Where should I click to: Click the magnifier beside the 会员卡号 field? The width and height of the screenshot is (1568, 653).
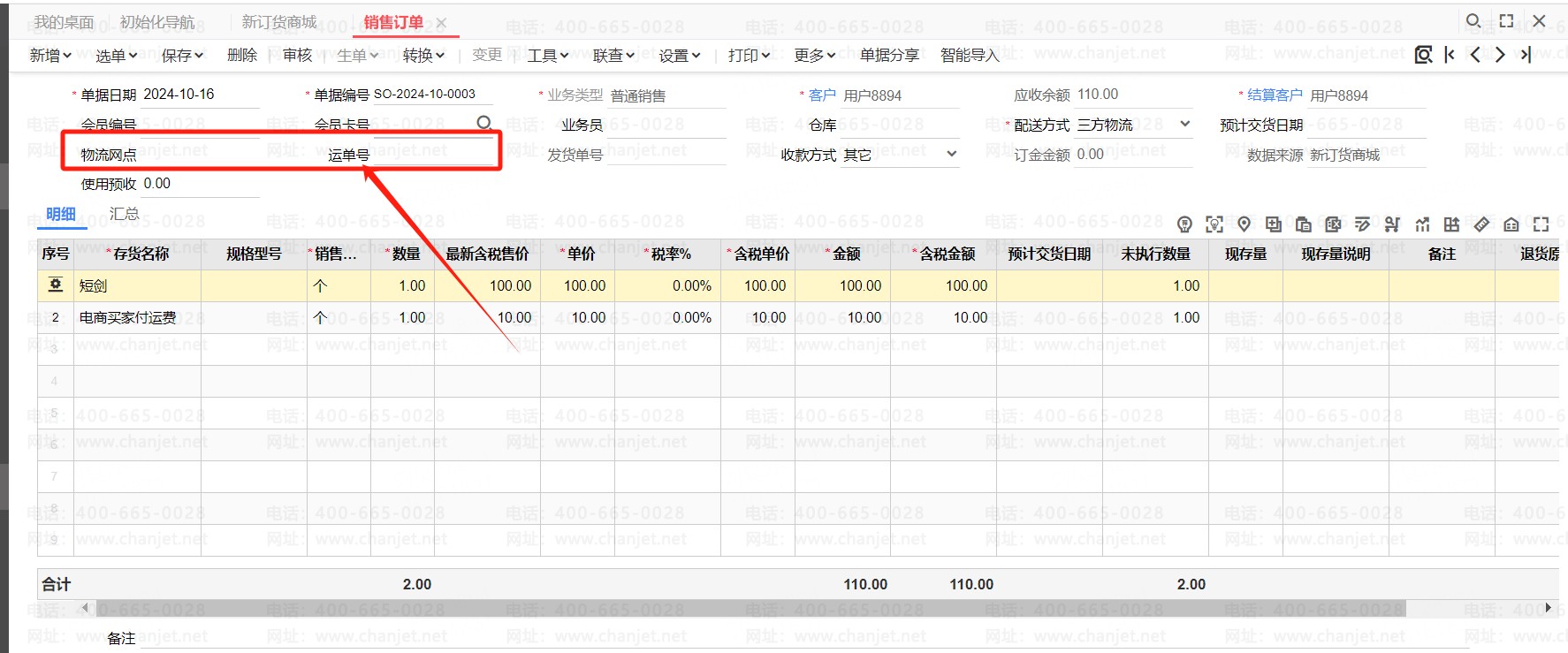pos(484,124)
